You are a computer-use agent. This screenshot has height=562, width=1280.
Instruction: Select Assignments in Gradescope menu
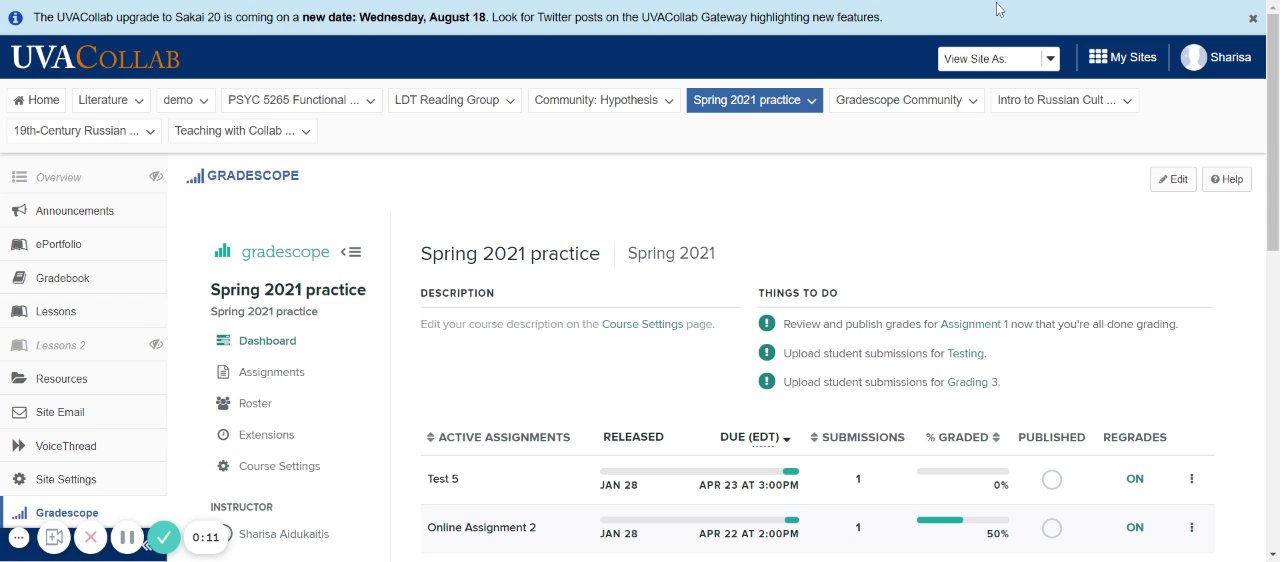[271, 372]
